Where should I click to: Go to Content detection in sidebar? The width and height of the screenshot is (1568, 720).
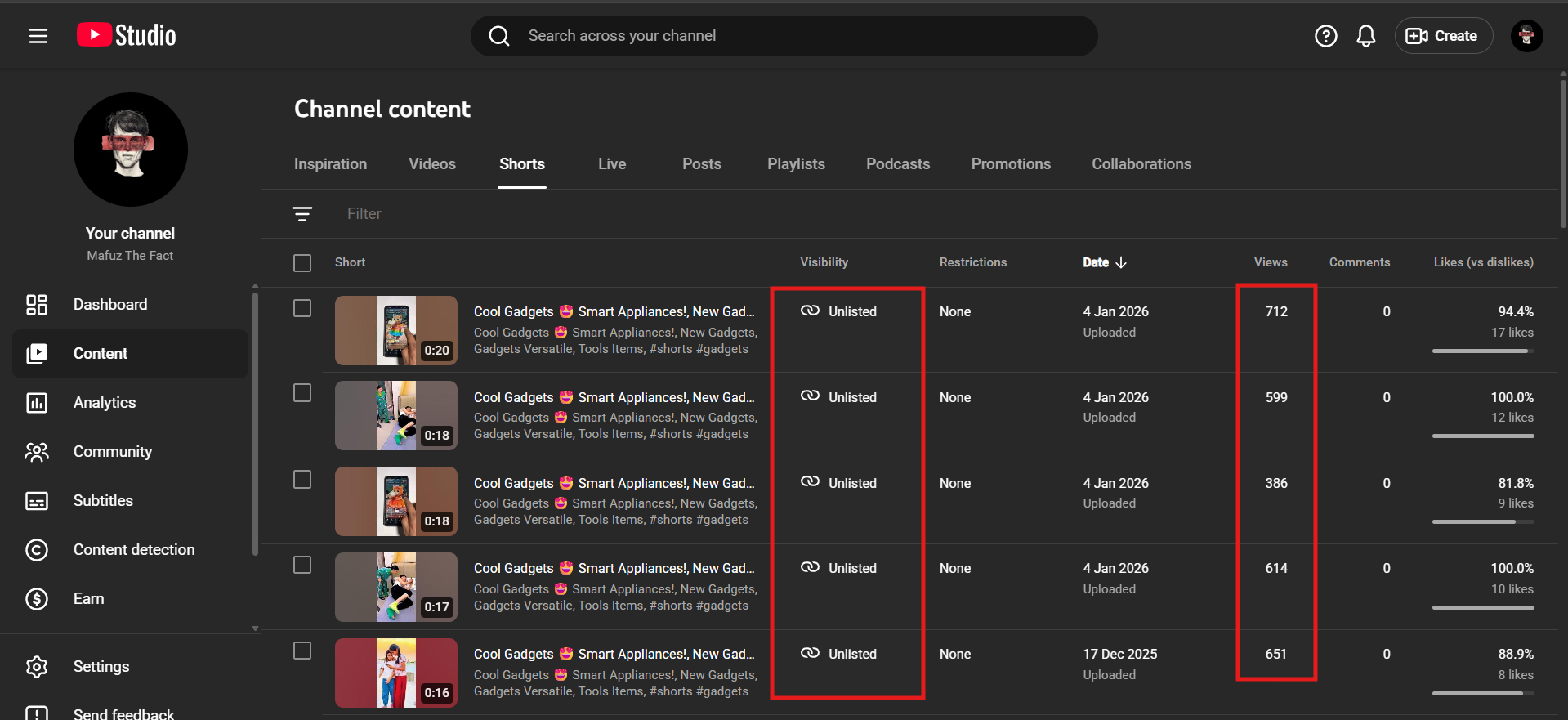tap(134, 550)
